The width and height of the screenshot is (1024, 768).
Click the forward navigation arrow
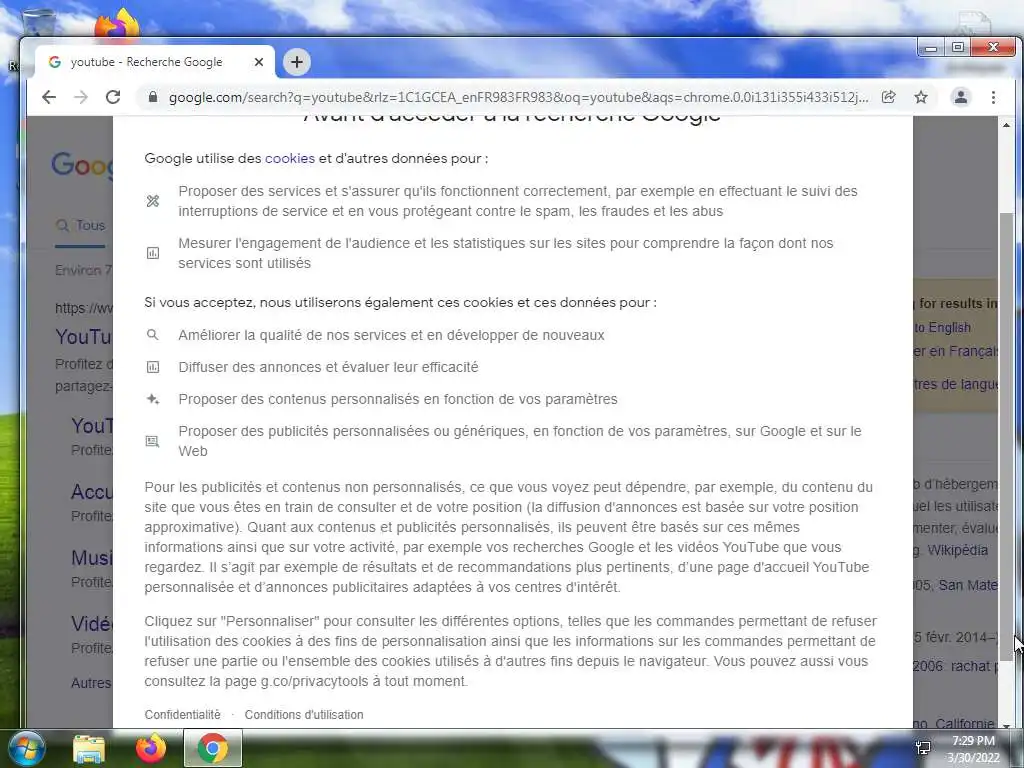coord(81,97)
